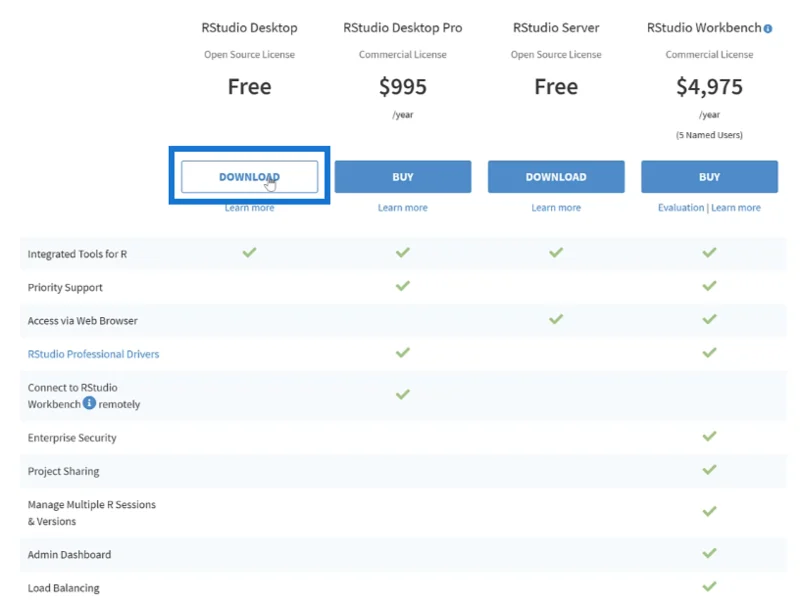Click the /year label under $995
Screen dimensions: 800x603
[x=403, y=115]
